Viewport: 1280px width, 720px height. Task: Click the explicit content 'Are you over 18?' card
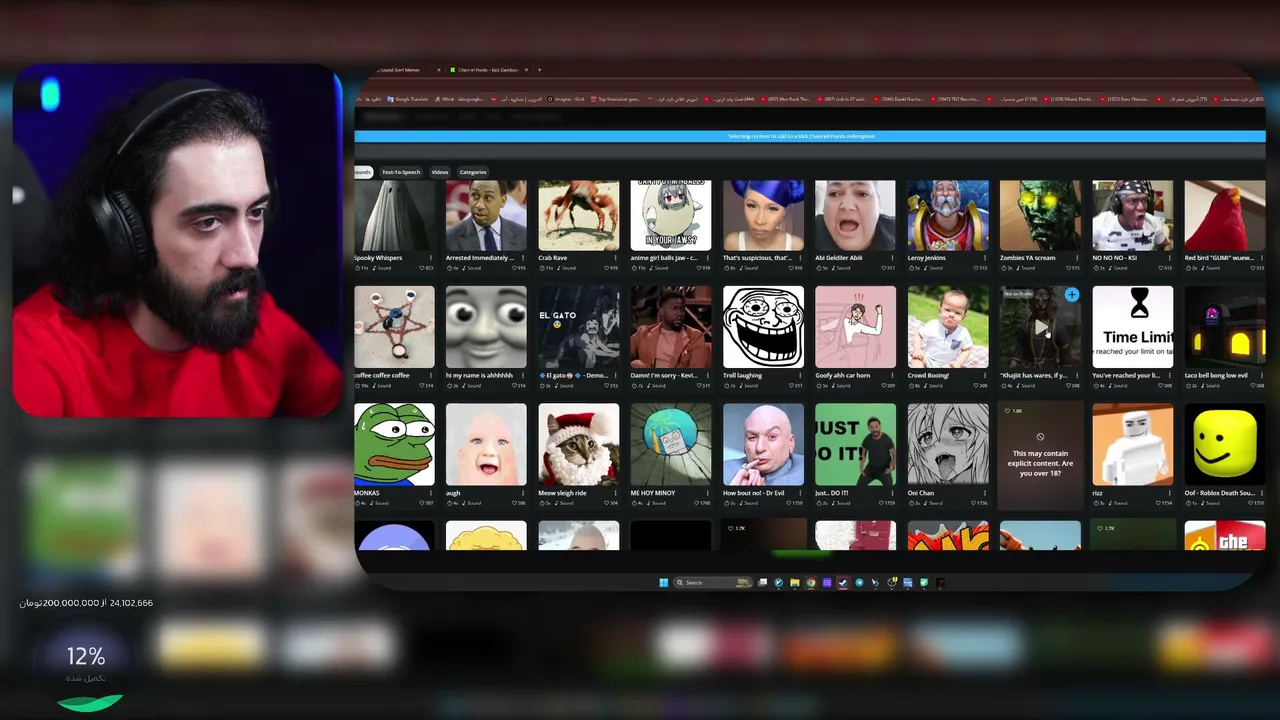1040,455
